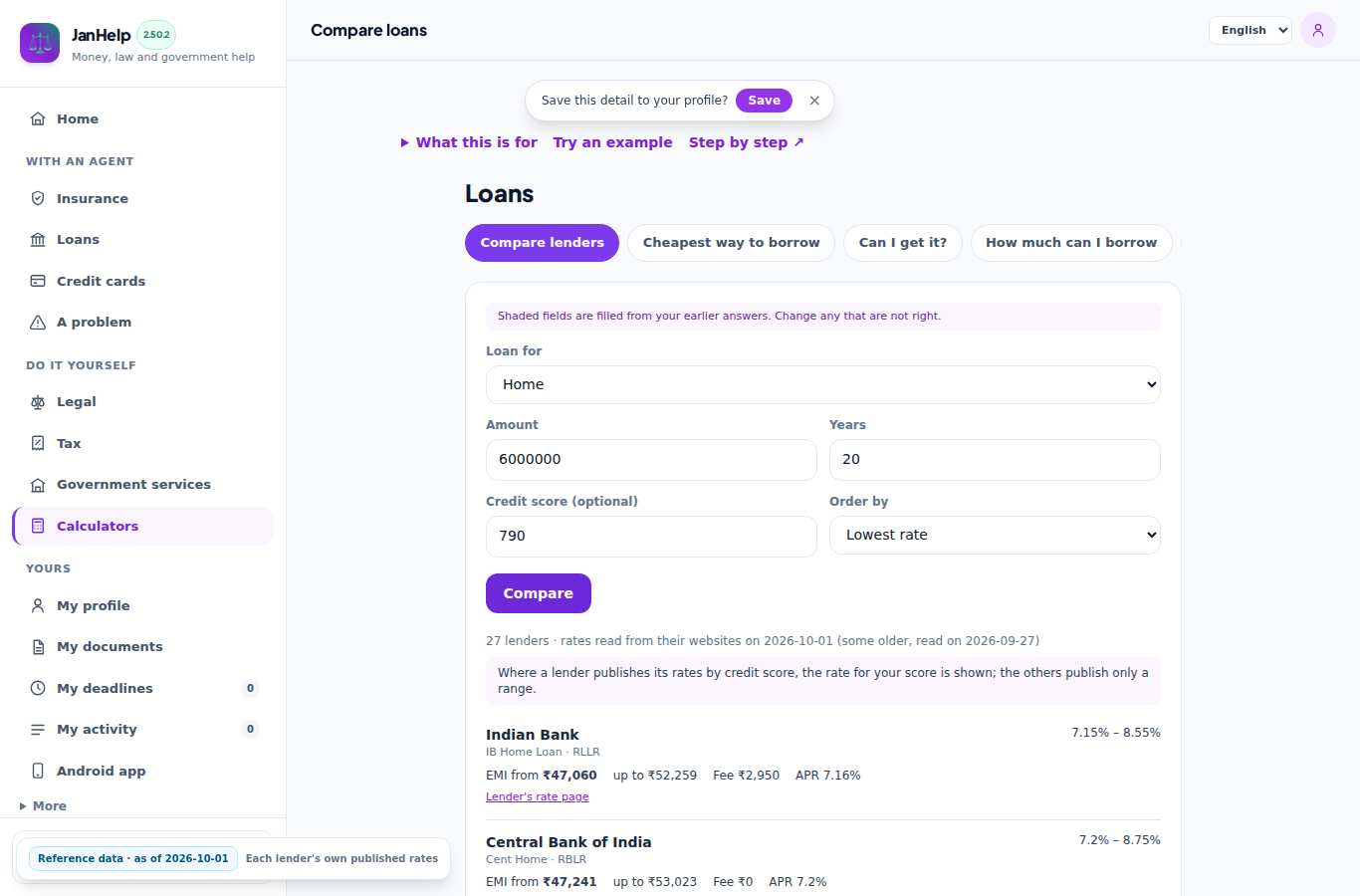Click the Loans bank building icon
1360x896 pixels.
38,239
